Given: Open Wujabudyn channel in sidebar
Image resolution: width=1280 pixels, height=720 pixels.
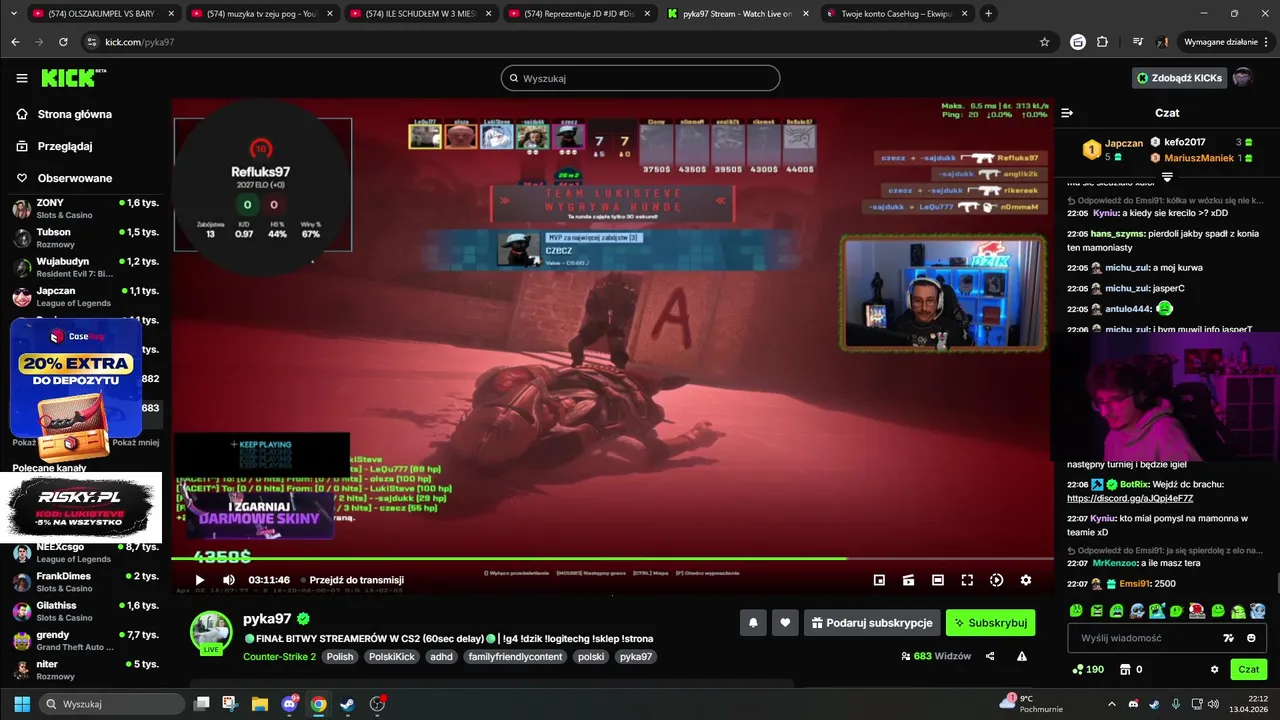Looking at the screenshot, I should [x=85, y=267].
